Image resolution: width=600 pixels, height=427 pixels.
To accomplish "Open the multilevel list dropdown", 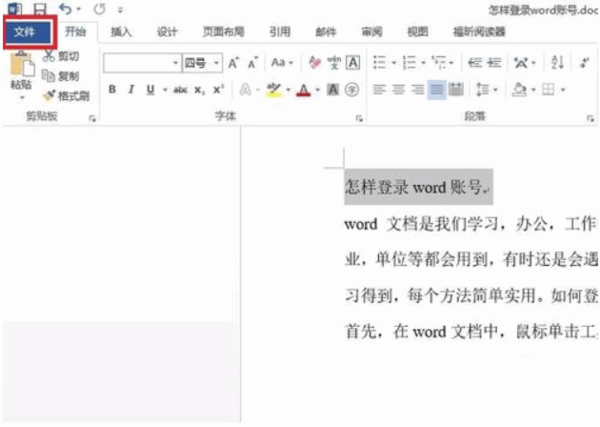I will (x=442, y=62).
